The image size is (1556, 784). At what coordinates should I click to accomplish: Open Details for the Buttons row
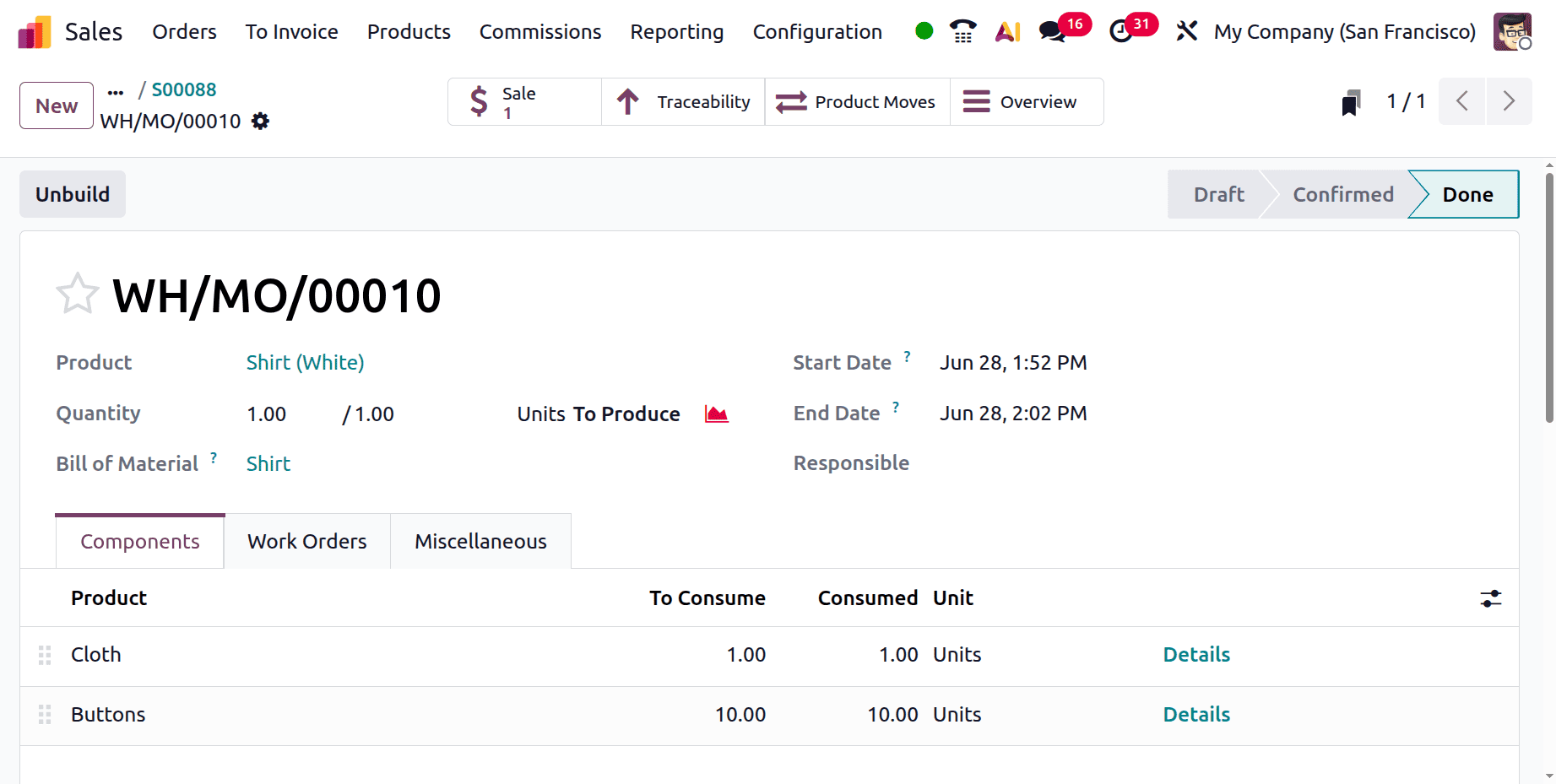coord(1196,715)
